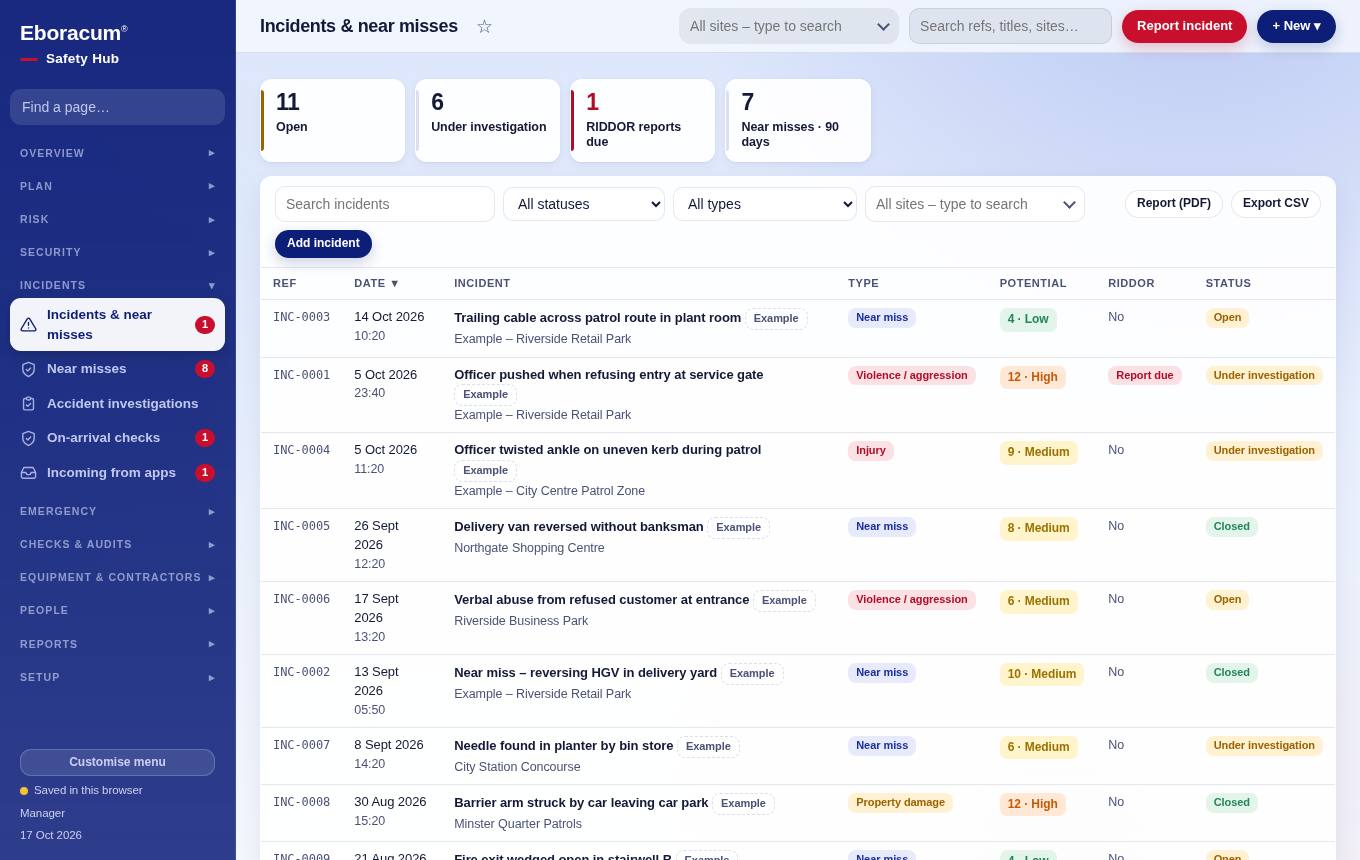Click the Report incident button
Screen dimensions: 1360x860
[1184, 26]
